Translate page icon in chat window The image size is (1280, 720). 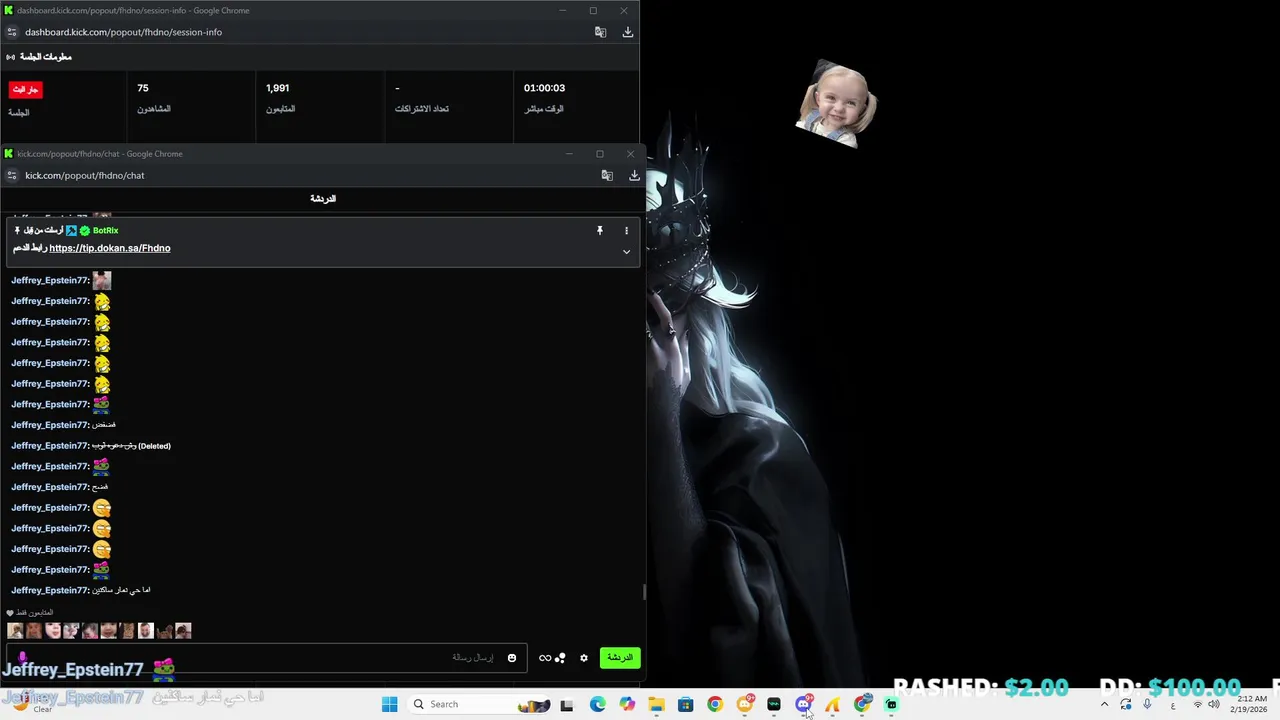607,175
